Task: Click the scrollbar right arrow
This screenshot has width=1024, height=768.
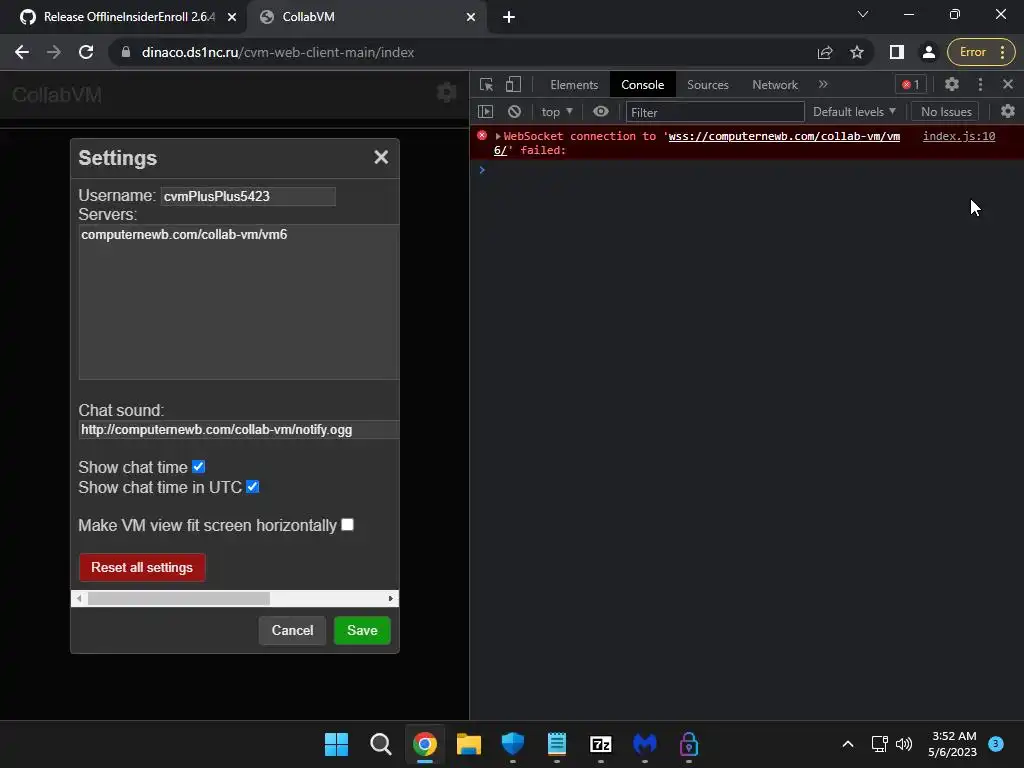Action: (391, 598)
